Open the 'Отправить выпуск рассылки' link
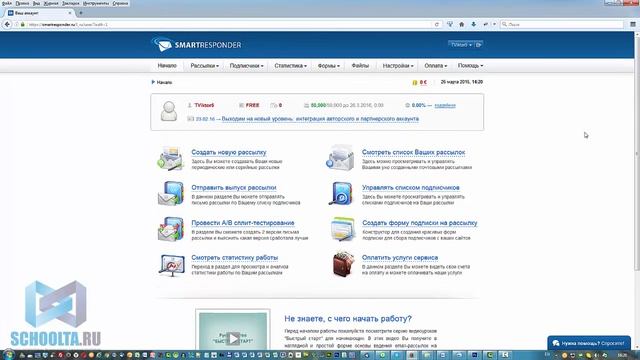 point(234,188)
